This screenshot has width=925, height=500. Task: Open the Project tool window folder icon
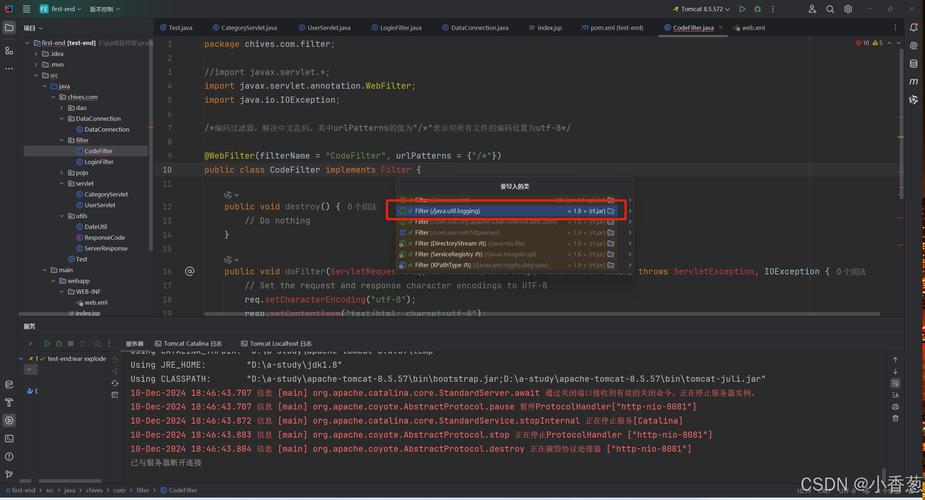point(9,28)
